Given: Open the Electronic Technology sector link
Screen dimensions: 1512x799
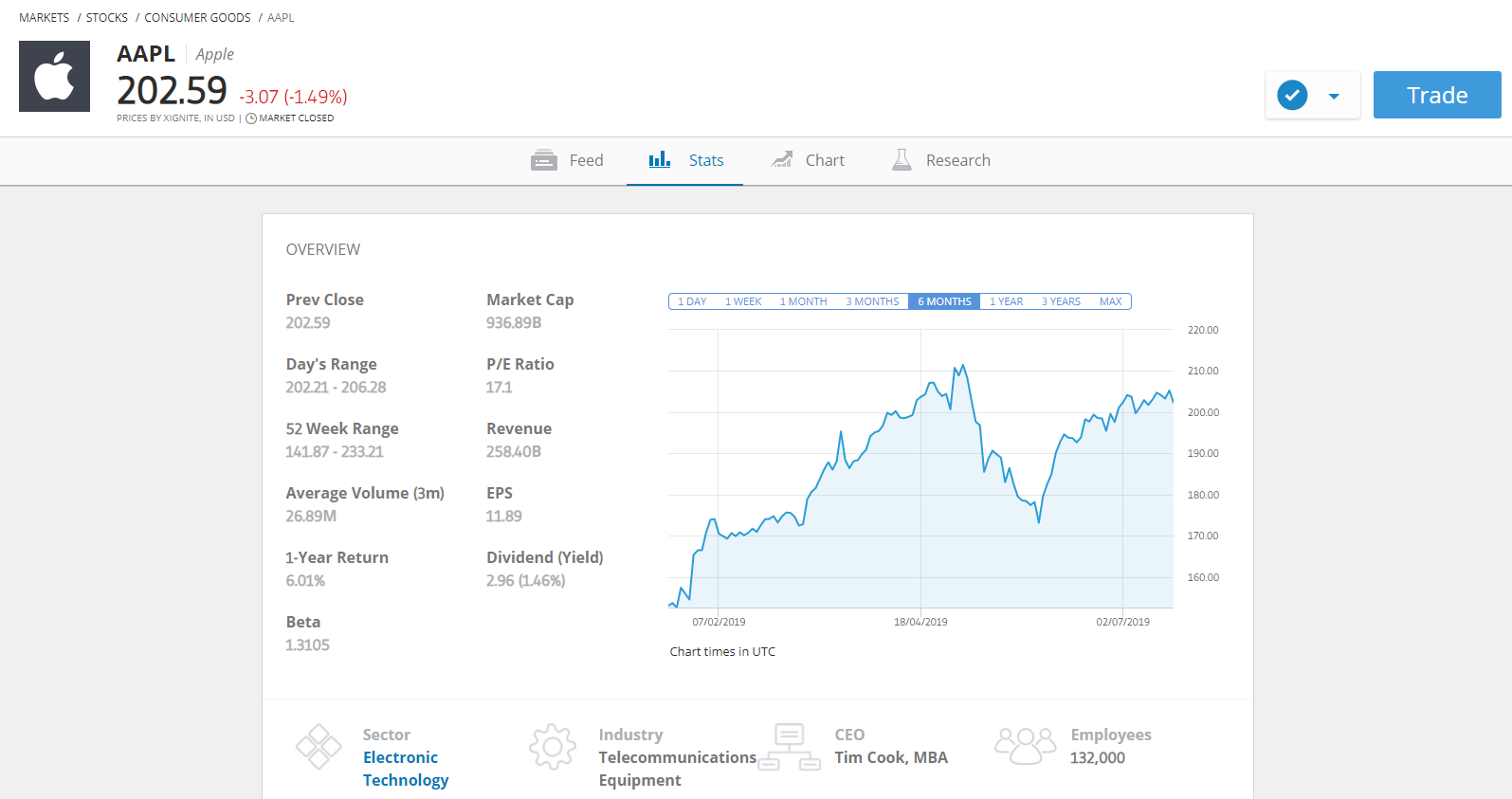Looking at the screenshot, I should (x=406, y=769).
